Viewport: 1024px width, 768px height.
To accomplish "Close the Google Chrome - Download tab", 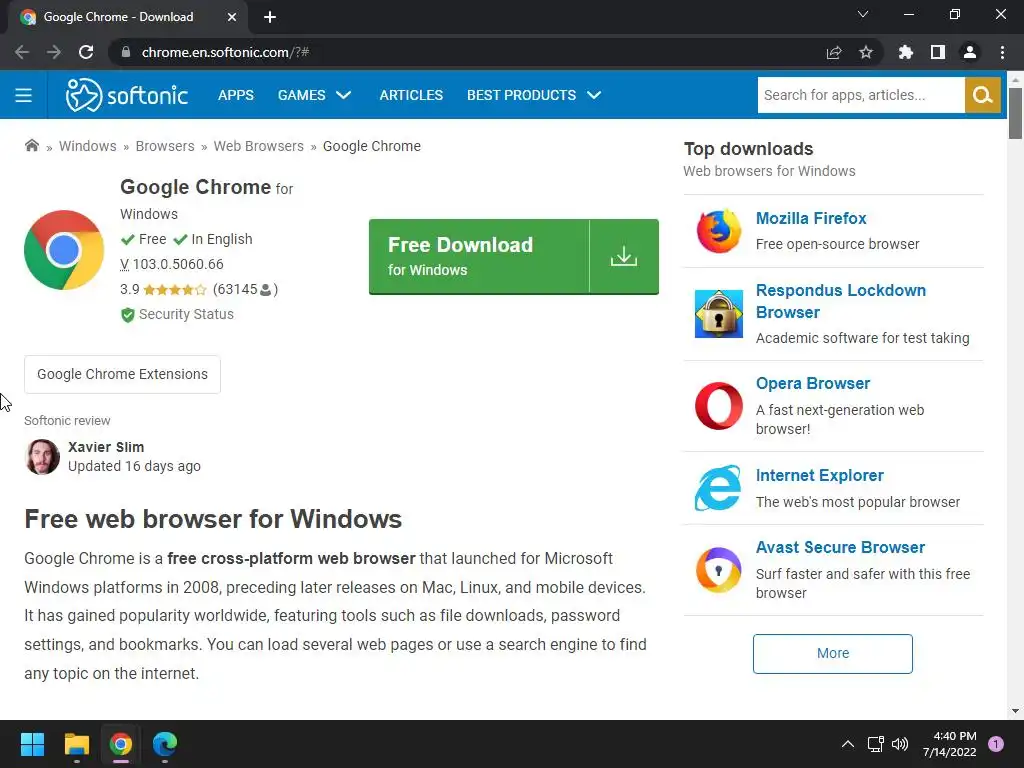I will [x=232, y=17].
